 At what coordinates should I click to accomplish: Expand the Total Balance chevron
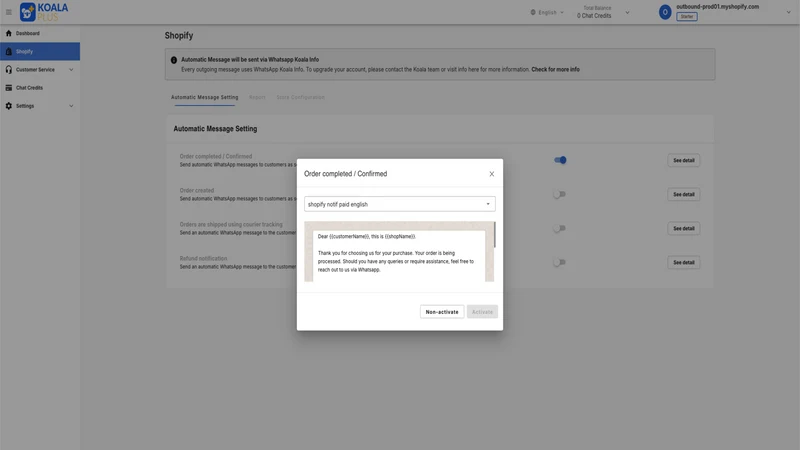[627, 12]
